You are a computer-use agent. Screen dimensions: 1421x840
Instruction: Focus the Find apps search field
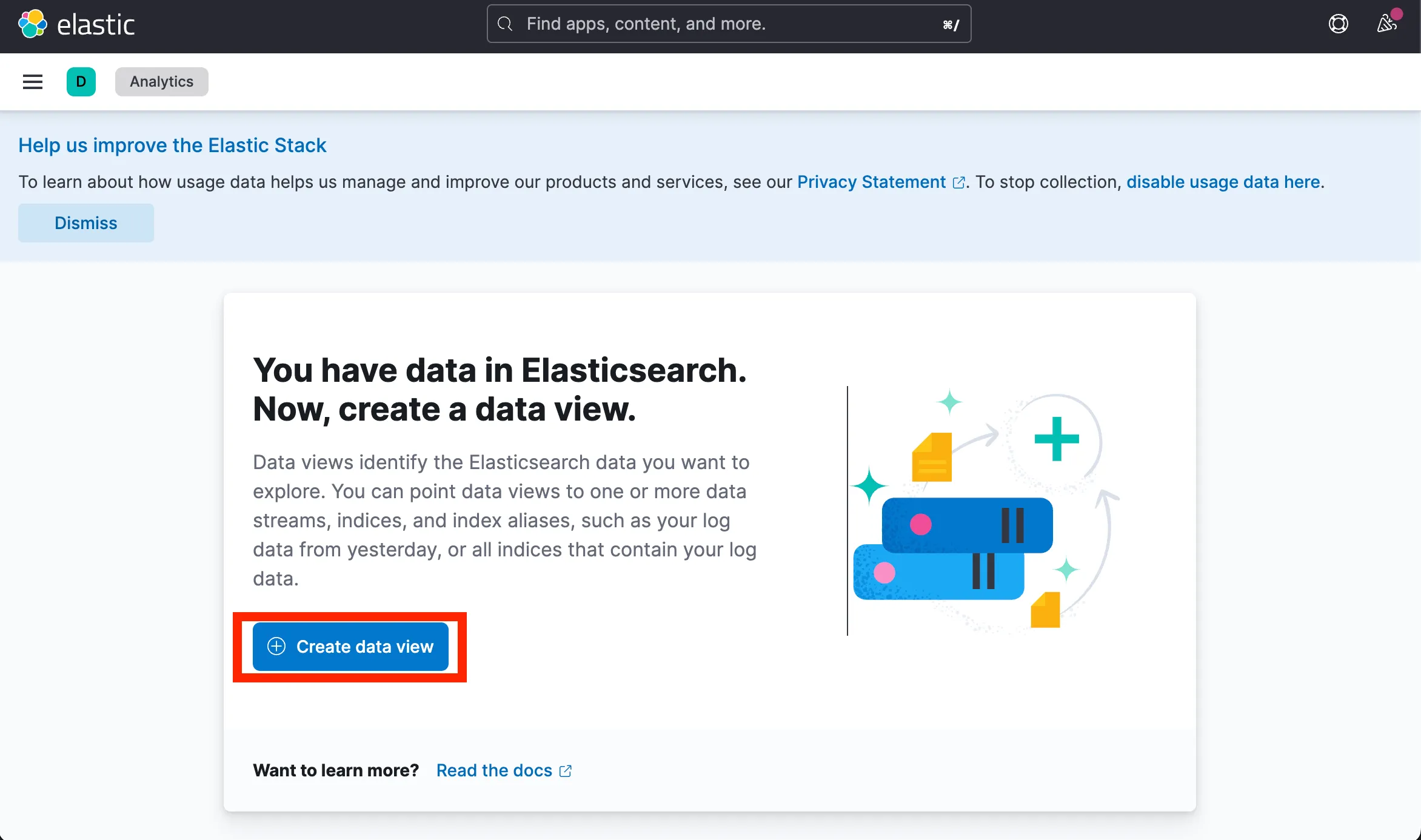coord(729,24)
